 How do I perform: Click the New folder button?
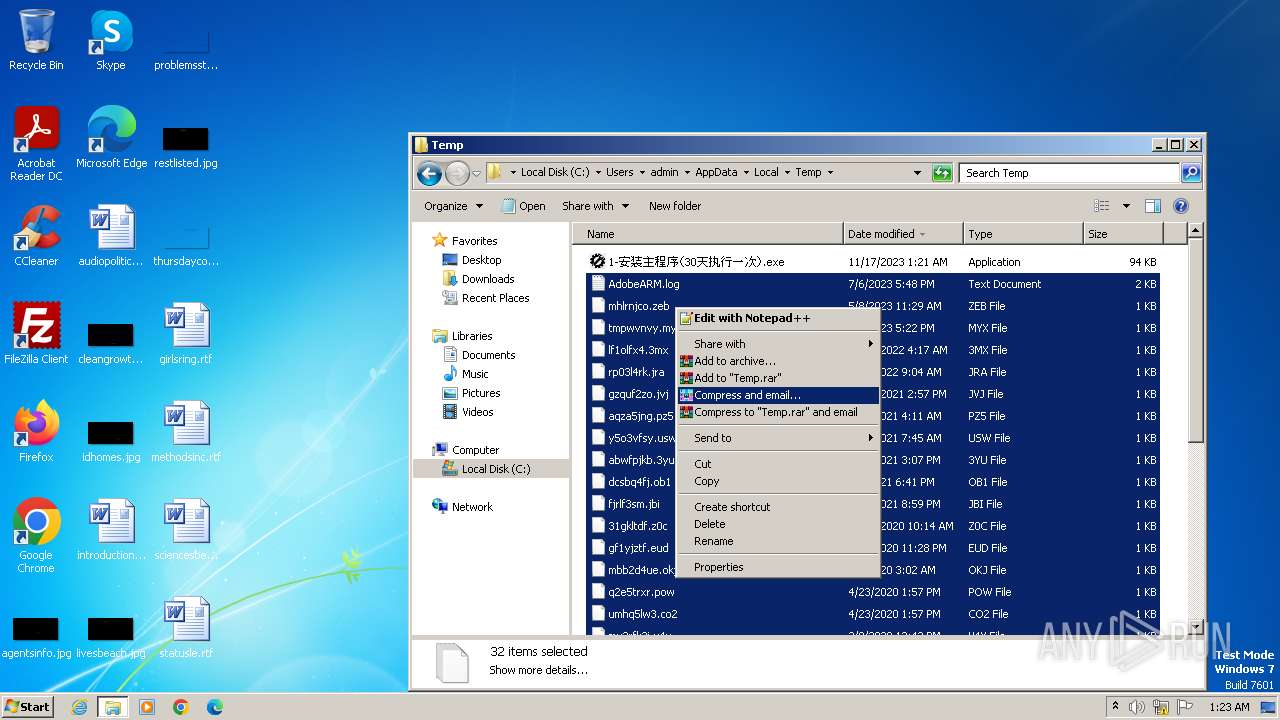pos(675,206)
